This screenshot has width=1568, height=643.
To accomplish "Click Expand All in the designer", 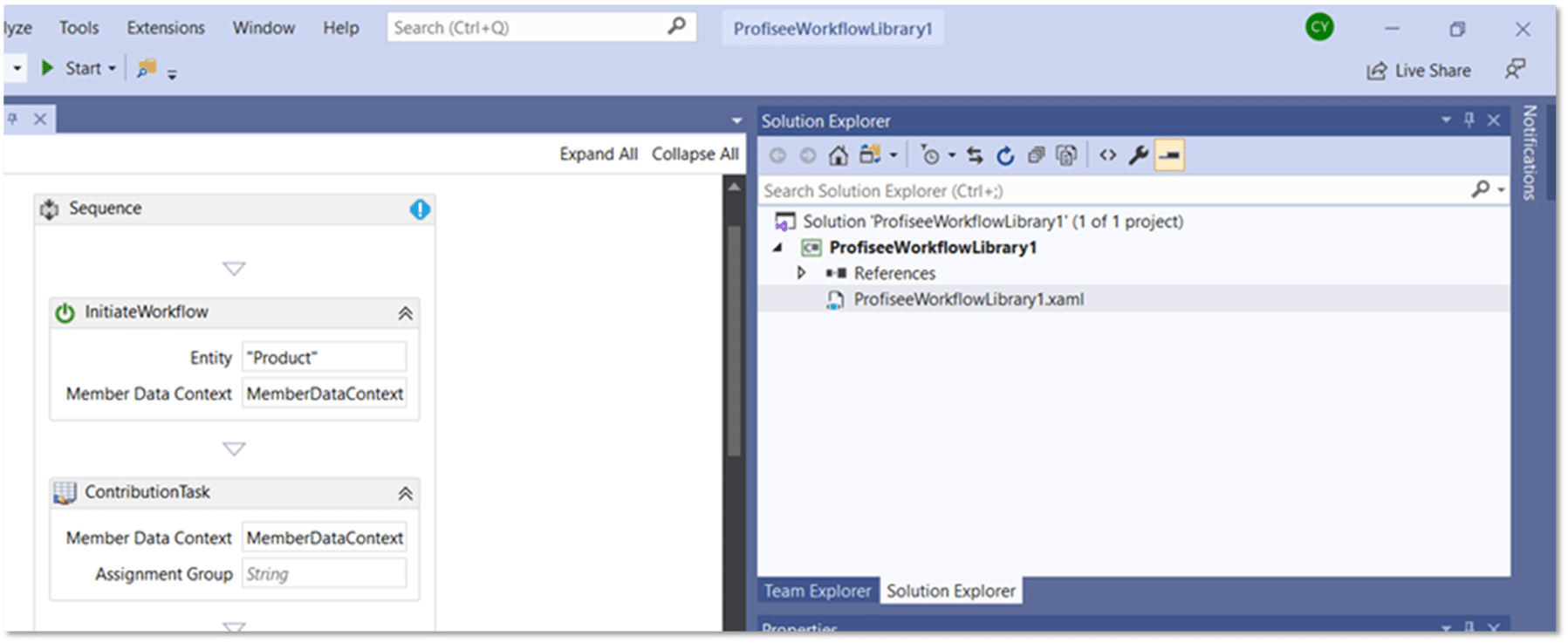I will coord(599,154).
